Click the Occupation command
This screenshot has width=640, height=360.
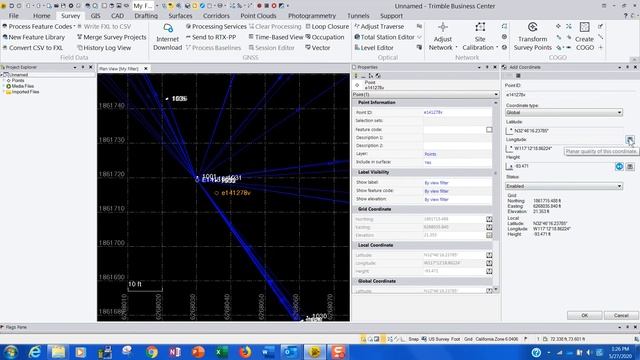pos(325,37)
